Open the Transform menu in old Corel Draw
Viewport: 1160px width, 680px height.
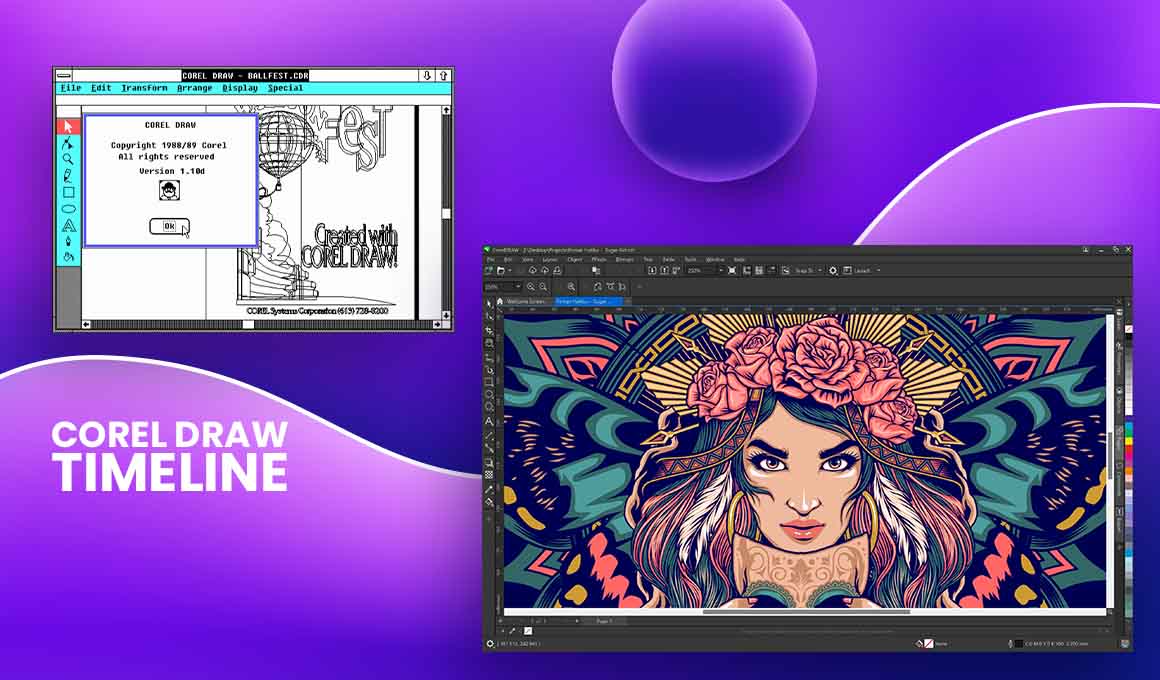144,88
